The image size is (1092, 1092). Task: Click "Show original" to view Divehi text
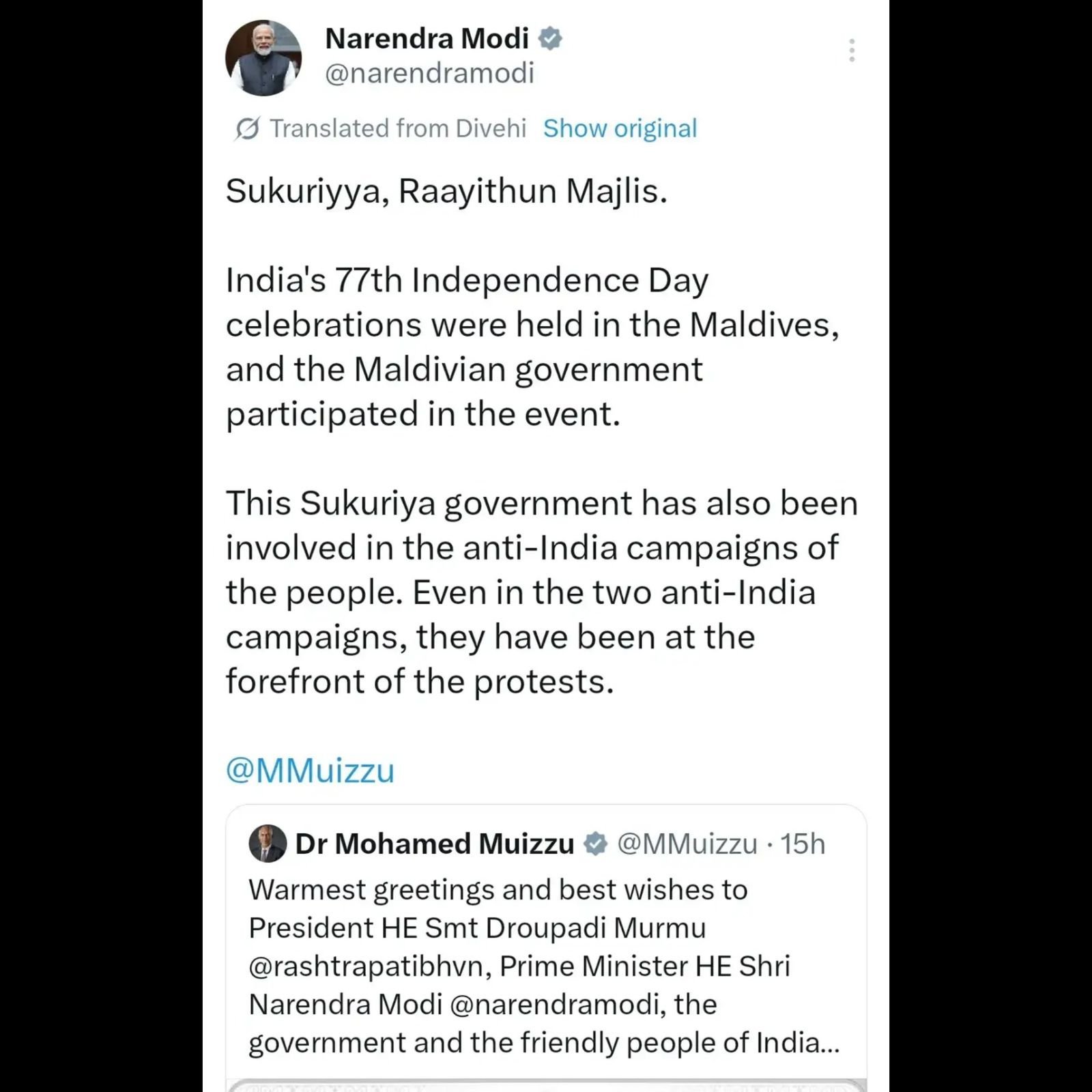[620, 128]
